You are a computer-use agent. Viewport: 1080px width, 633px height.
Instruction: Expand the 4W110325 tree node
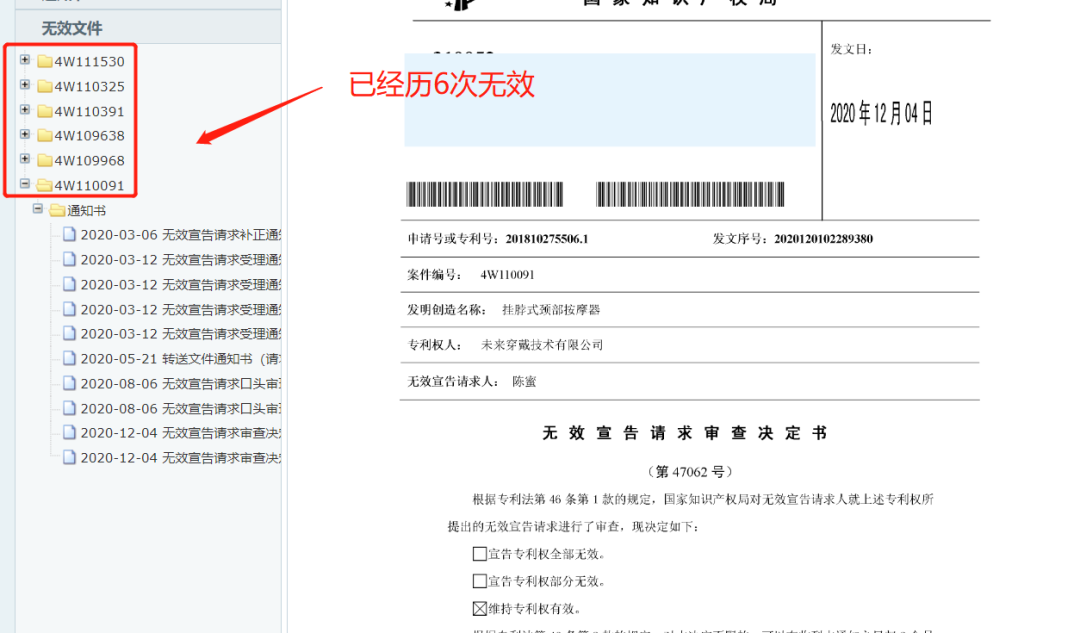[24, 85]
